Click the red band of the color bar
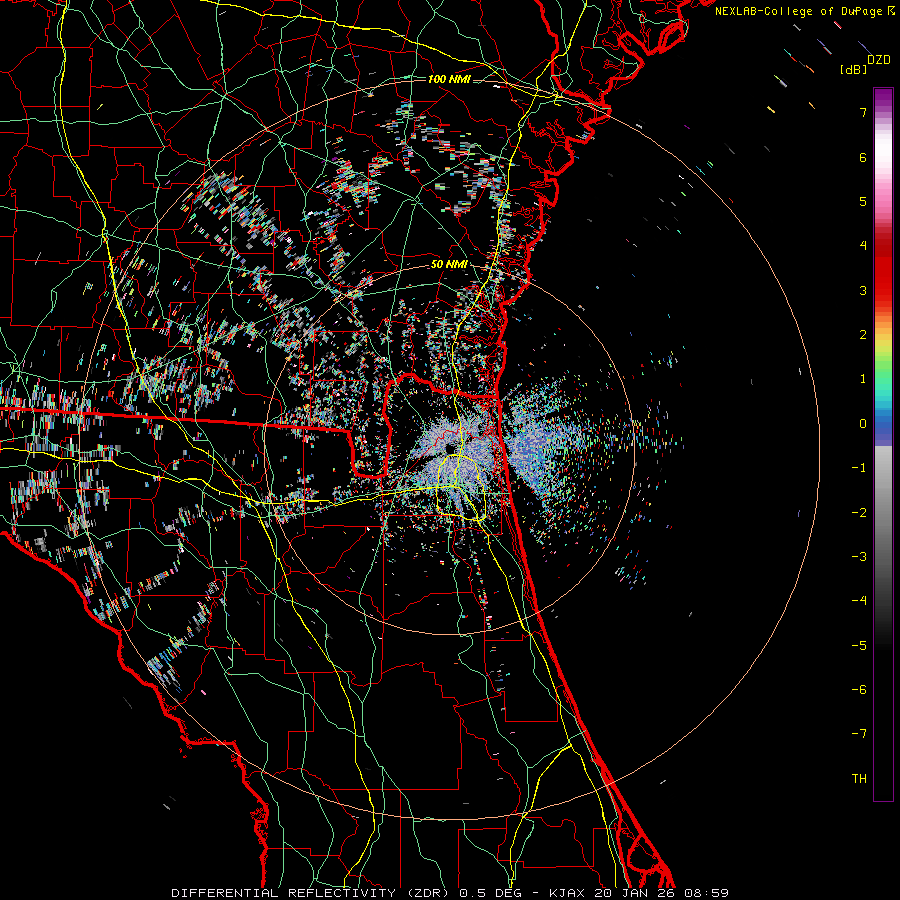Viewport: 900px width, 900px height. click(x=883, y=276)
